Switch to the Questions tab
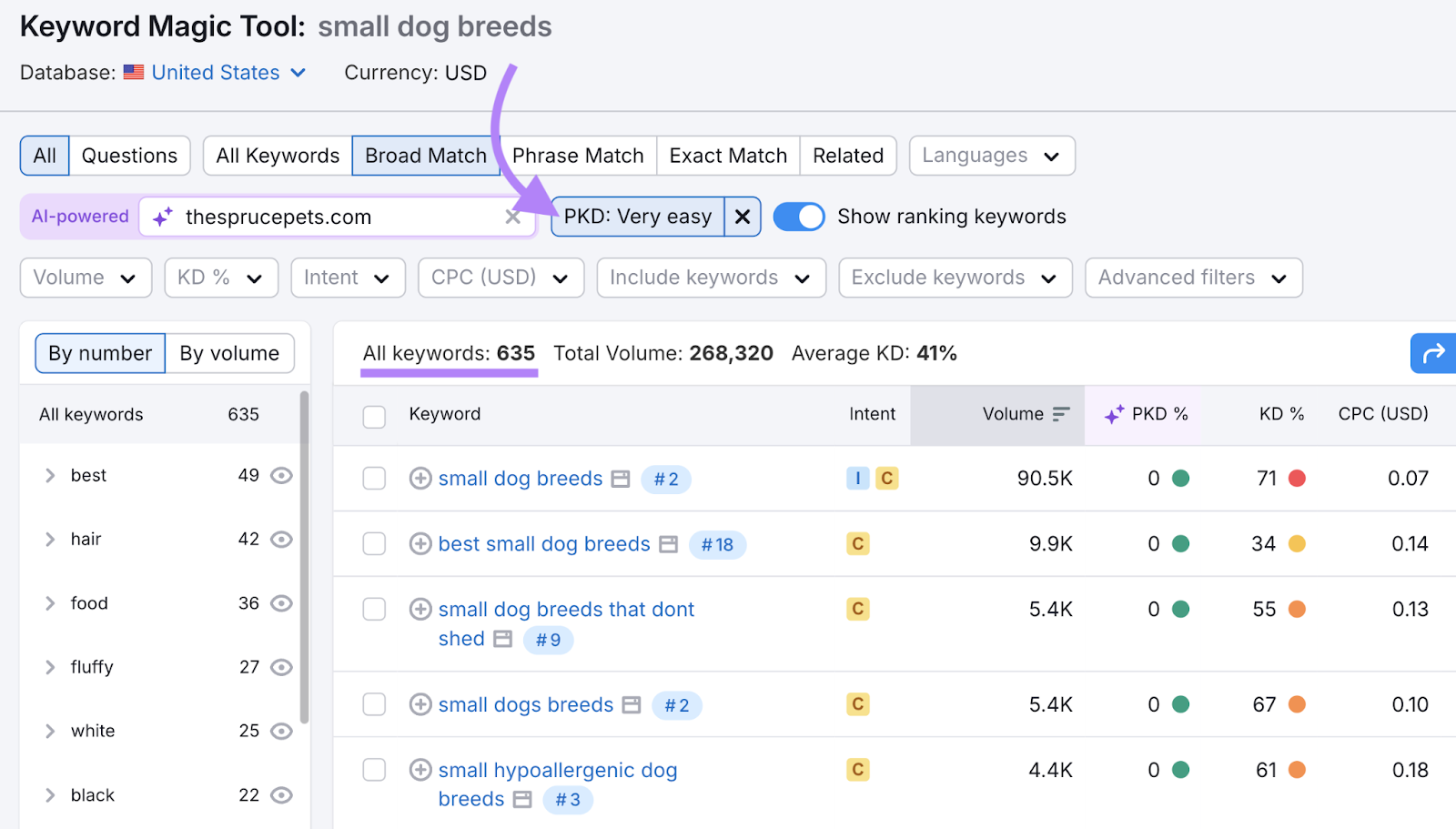 tap(129, 155)
